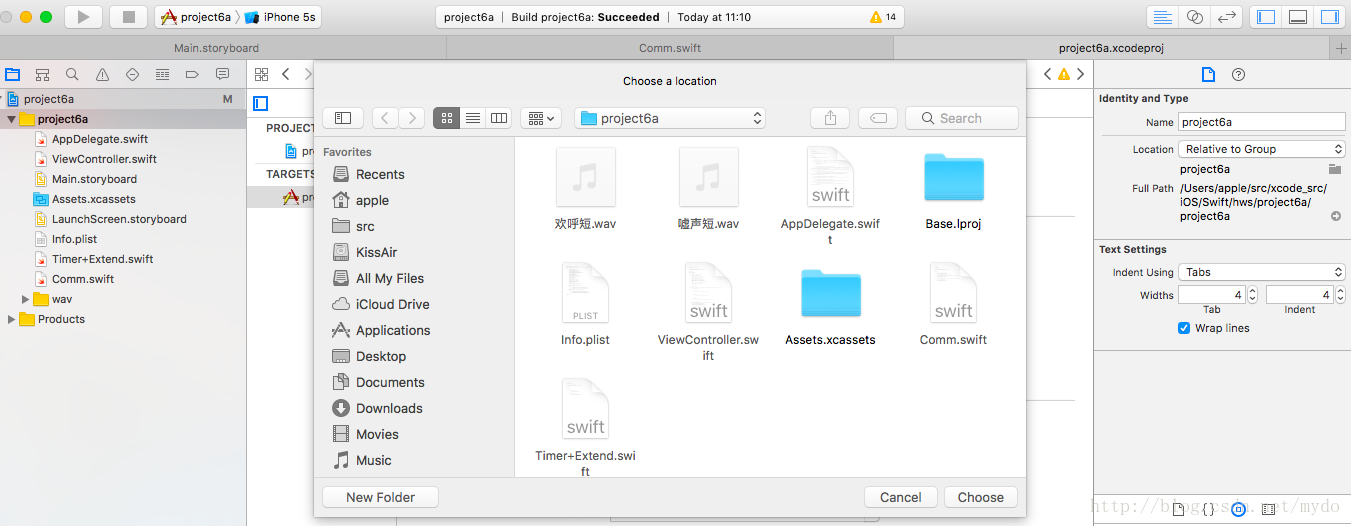Viewport: 1351px width, 526px height.
Task: Show the Debug navigator
Action: pyautogui.click(x=162, y=74)
